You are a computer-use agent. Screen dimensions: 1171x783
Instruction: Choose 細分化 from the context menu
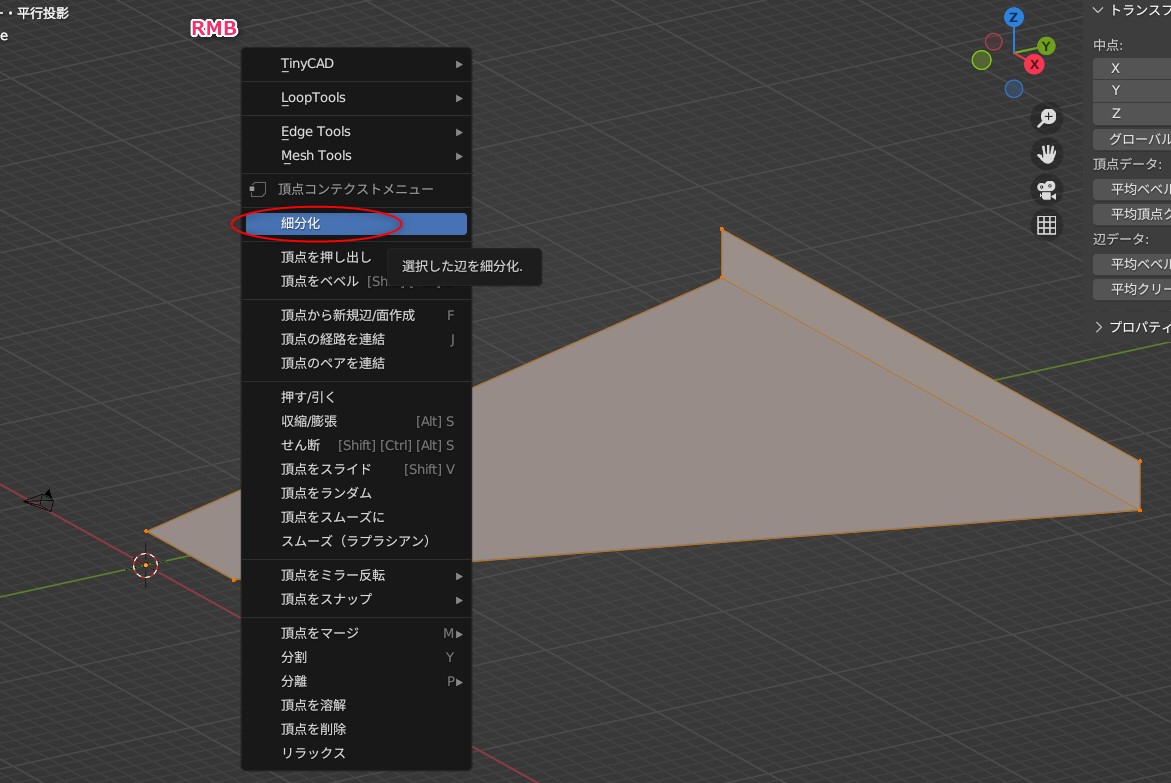pyautogui.click(x=356, y=224)
